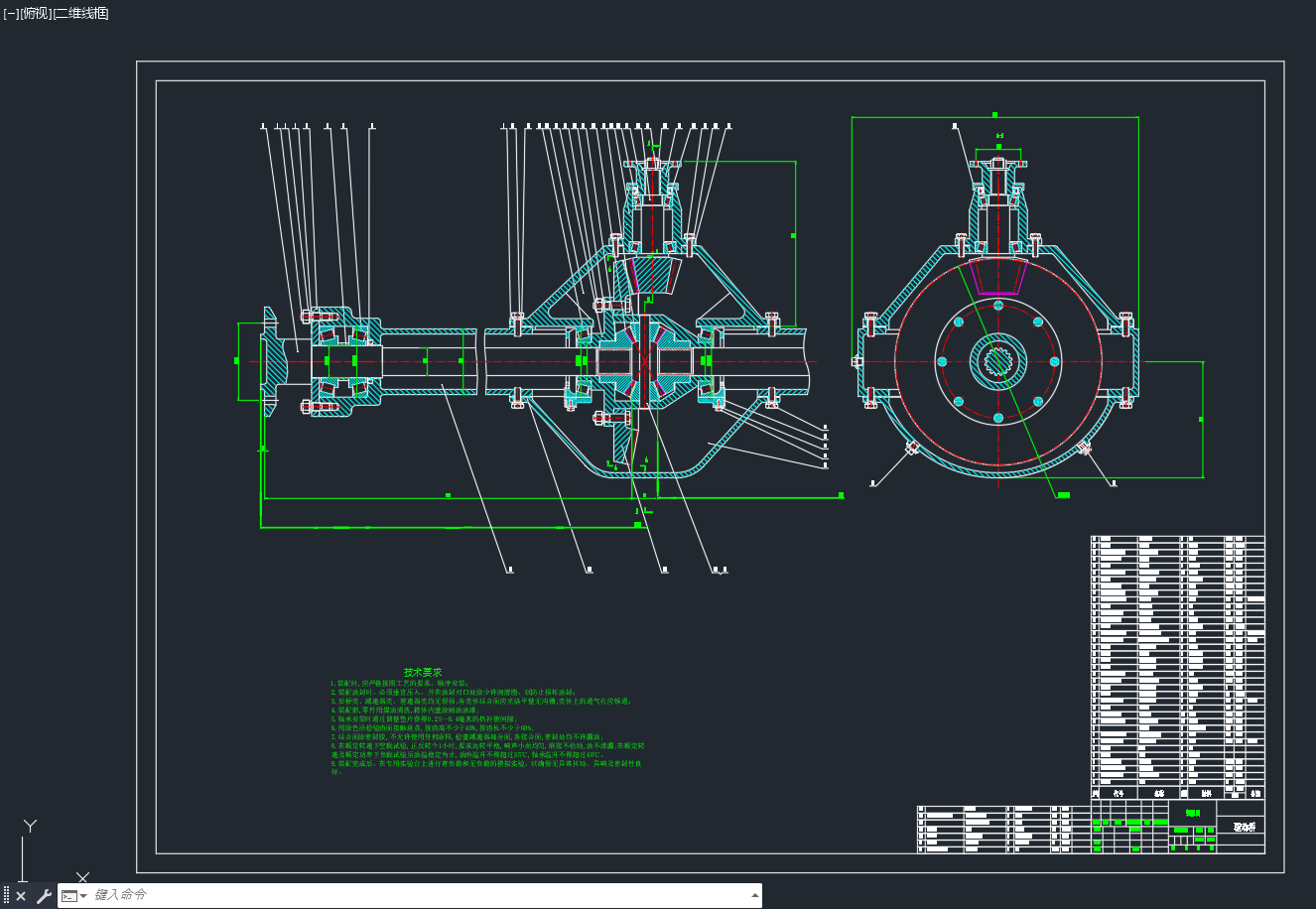Close the command line window
The height and width of the screenshot is (909, 1316).
21,896
